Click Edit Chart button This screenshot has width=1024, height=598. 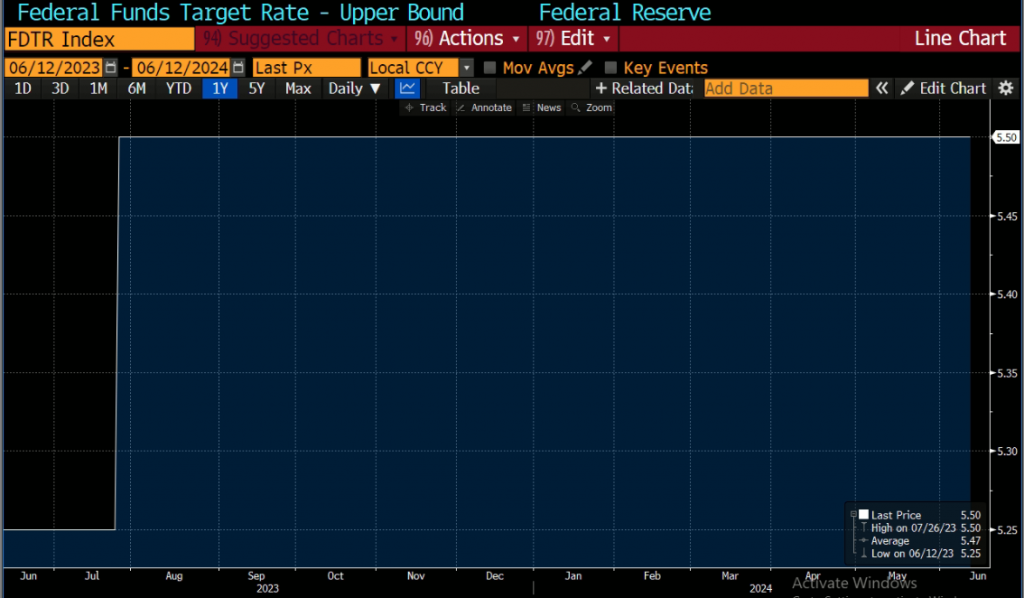(x=943, y=88)
